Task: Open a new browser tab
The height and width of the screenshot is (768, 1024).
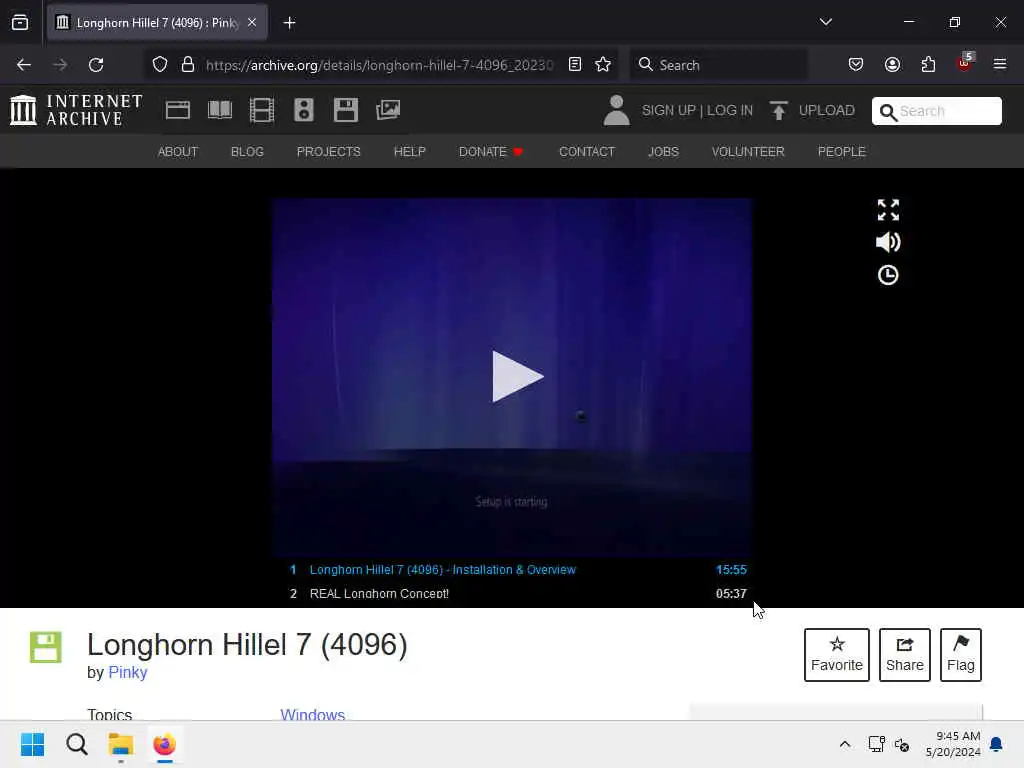Action: (x=289, y=23)
